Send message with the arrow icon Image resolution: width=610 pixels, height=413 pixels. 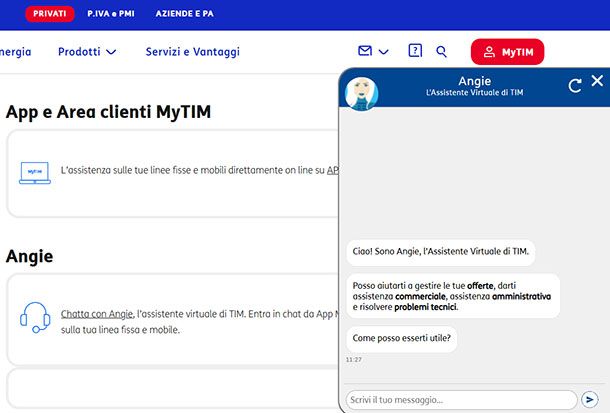click(590, 399)
